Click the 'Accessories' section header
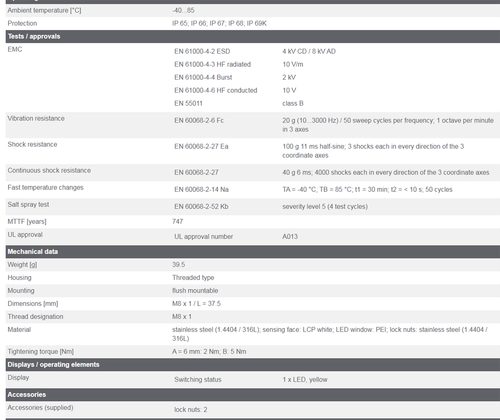 coord(253,395)
